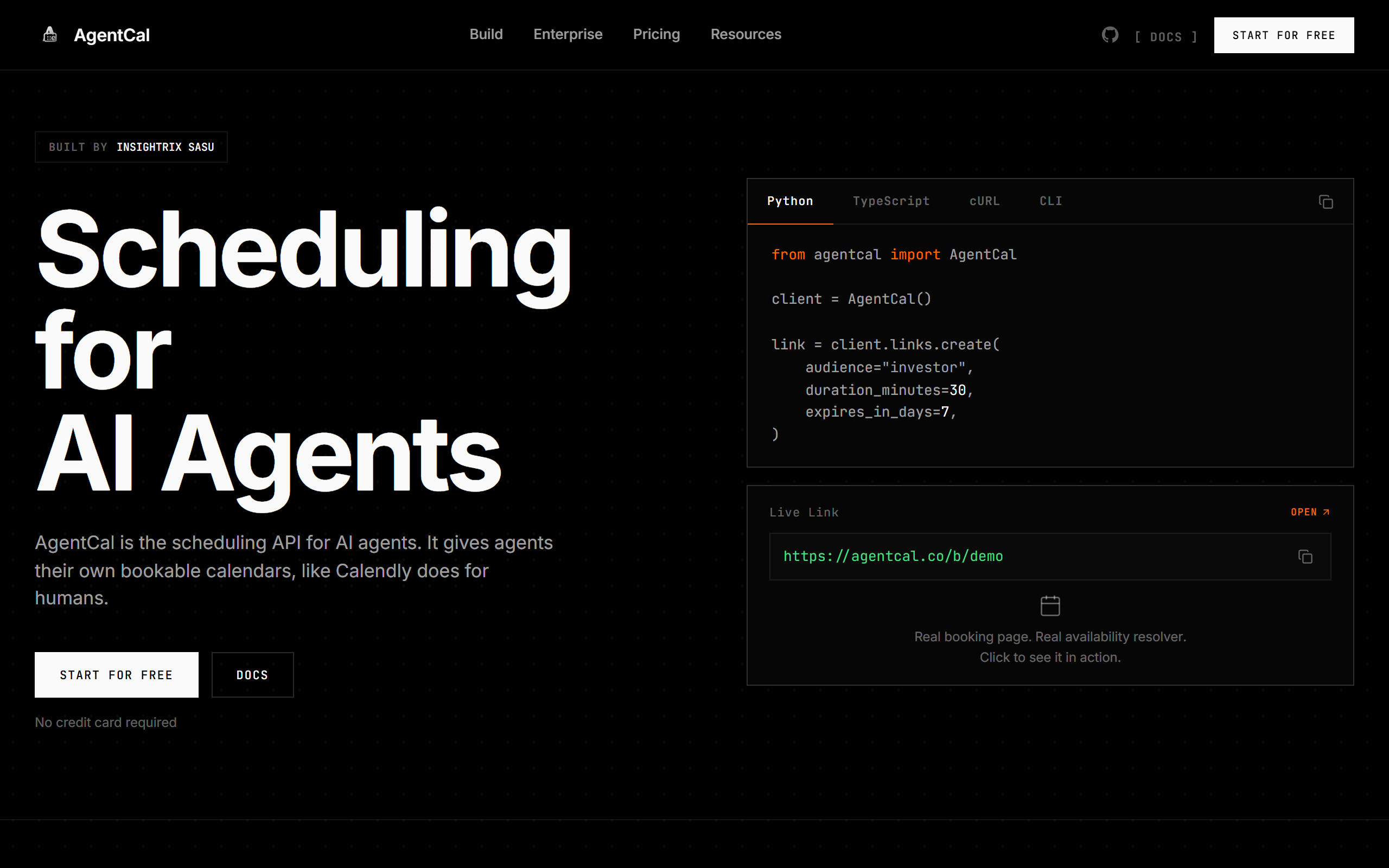This screenshot has height=868, width=1389.
Task: Click 'client = AgentCal()' code line
Action: (851, 299)
